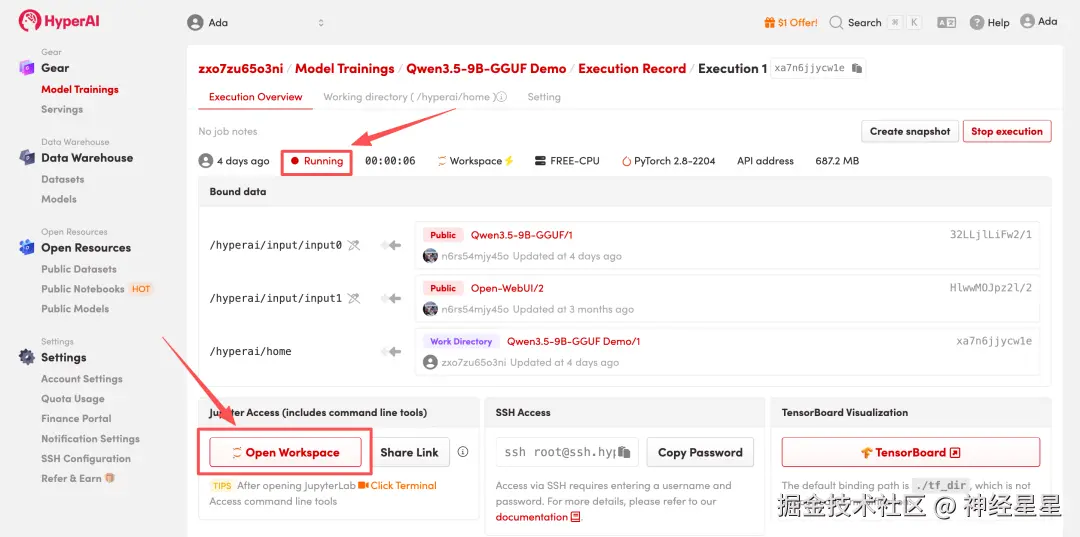Open the SSH documentation link
Viewport: 1080px width, 537px height.
click(x=539, y=517)
